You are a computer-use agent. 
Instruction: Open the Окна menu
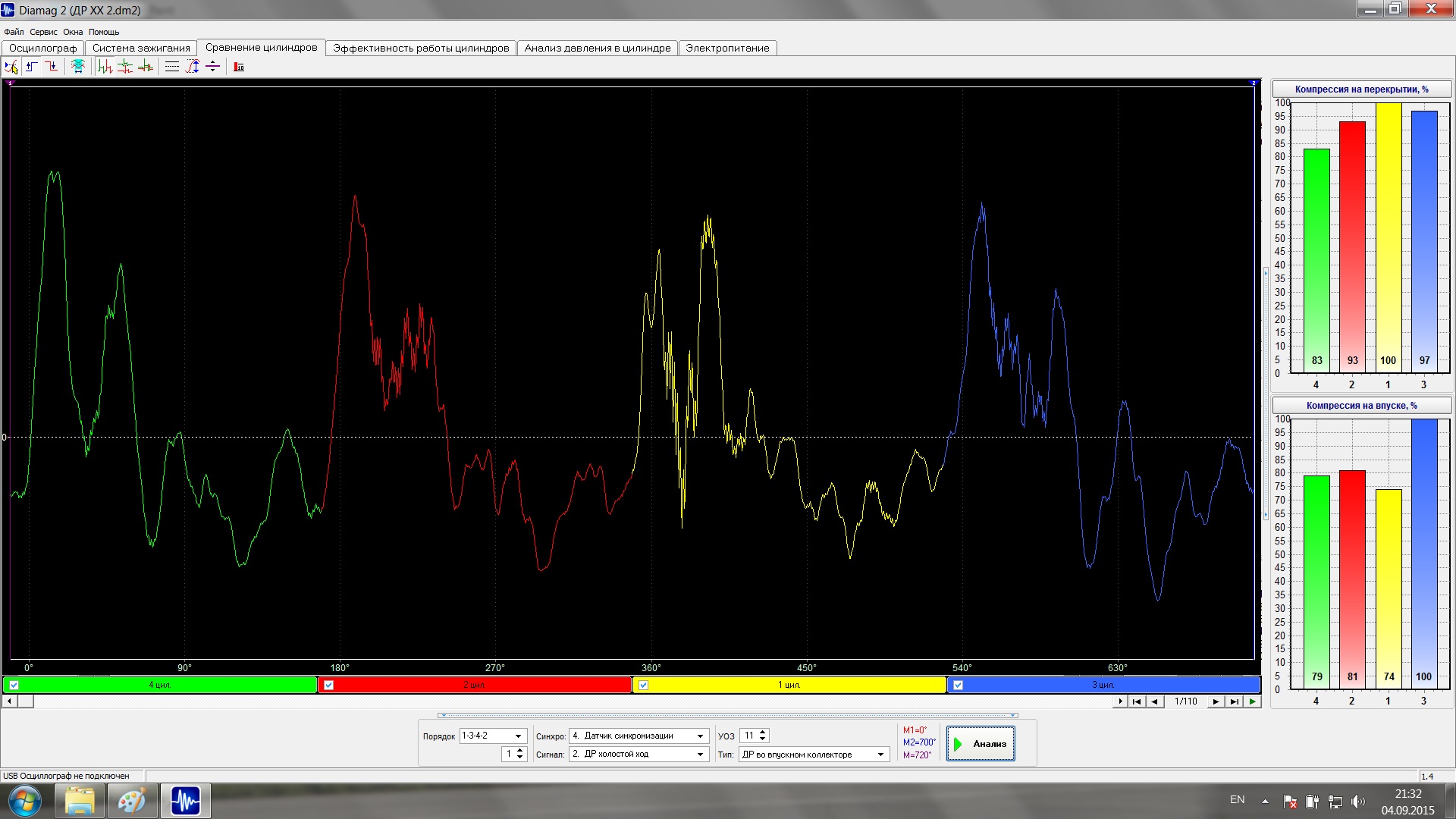[73, 32]
